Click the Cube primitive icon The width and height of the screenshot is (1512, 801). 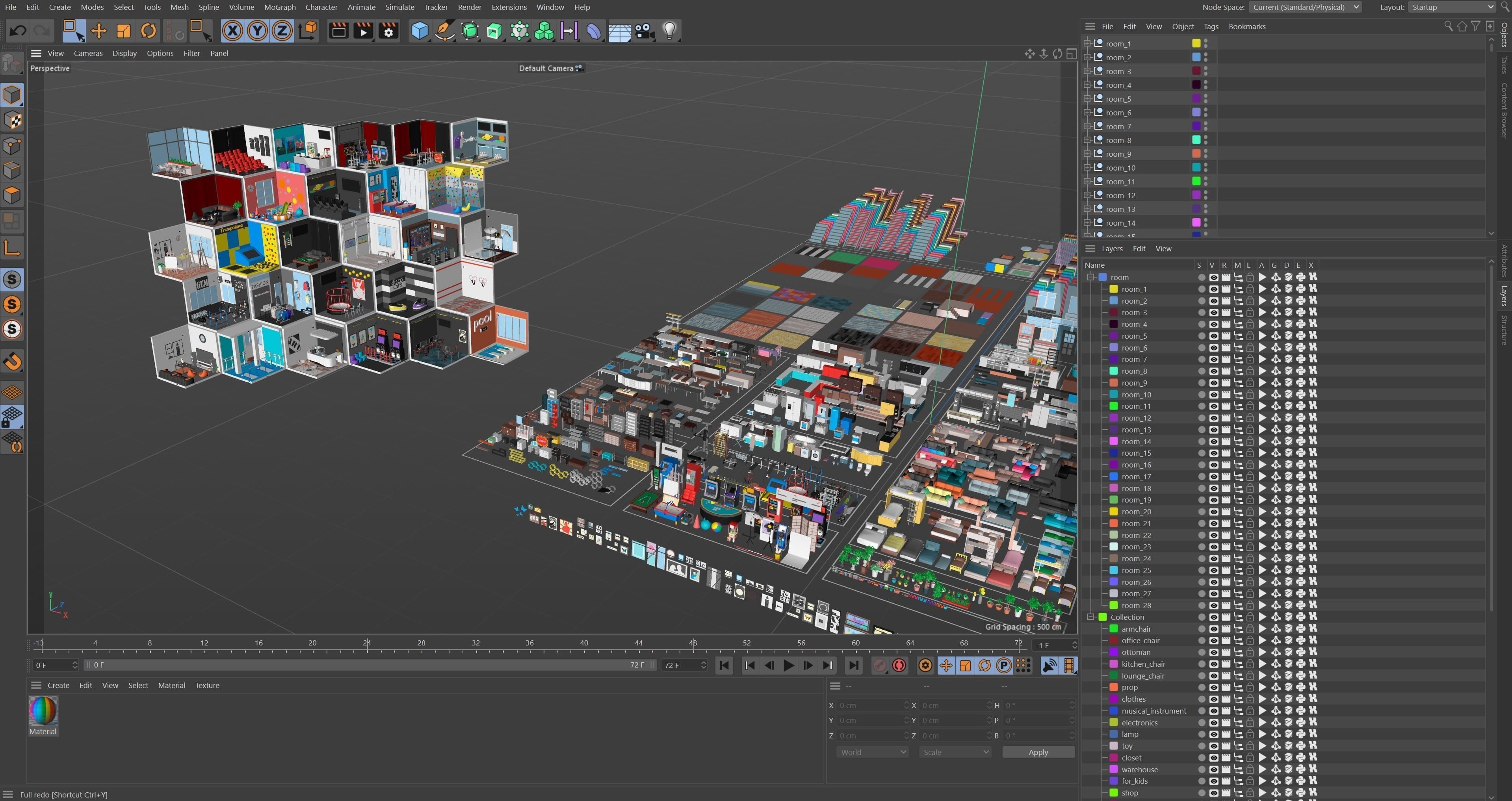(419, 30)
